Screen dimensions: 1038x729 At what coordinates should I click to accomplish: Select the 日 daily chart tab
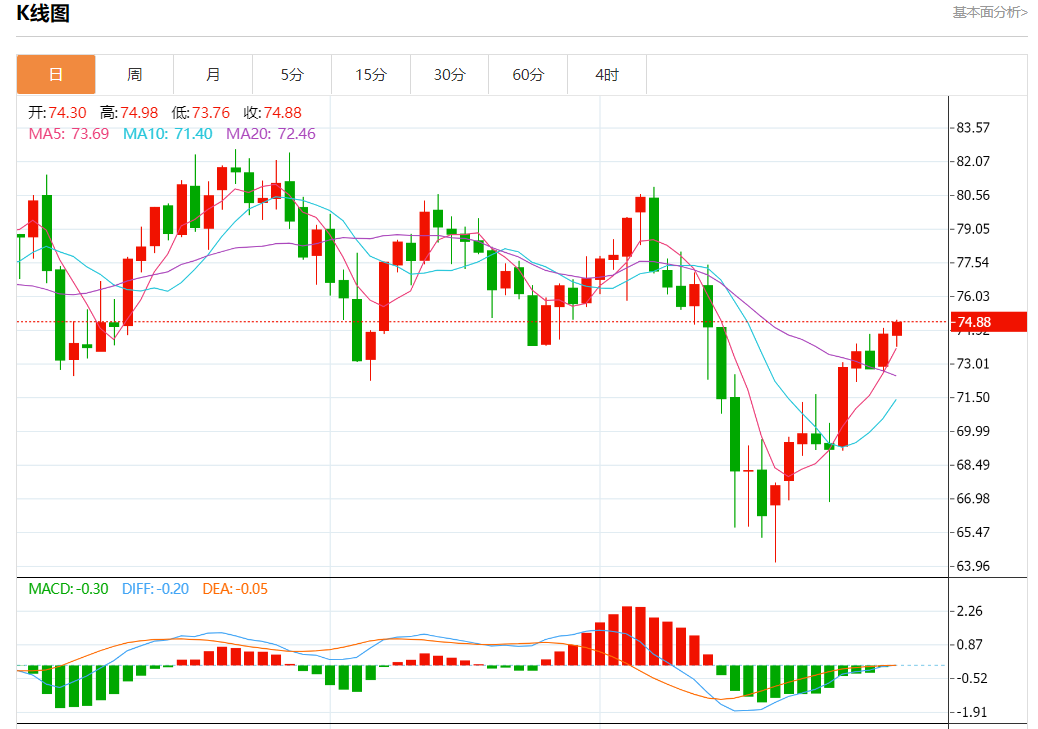(56, 75)
